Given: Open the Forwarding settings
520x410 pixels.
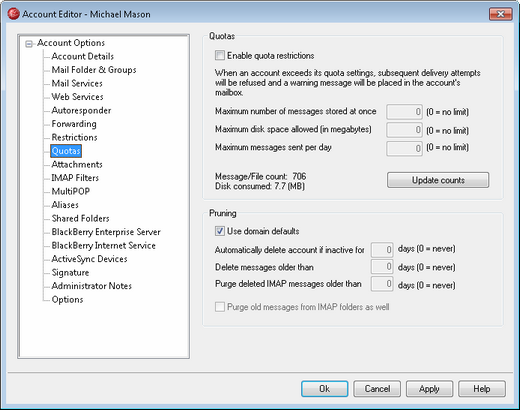Looking at the screenshot, I should 74,124.
